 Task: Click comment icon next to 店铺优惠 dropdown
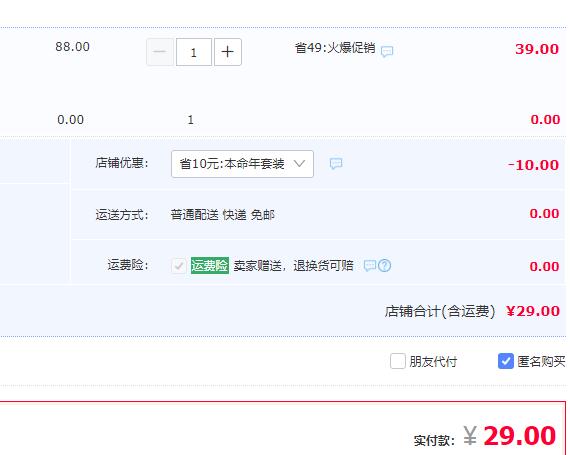(336, 164)
